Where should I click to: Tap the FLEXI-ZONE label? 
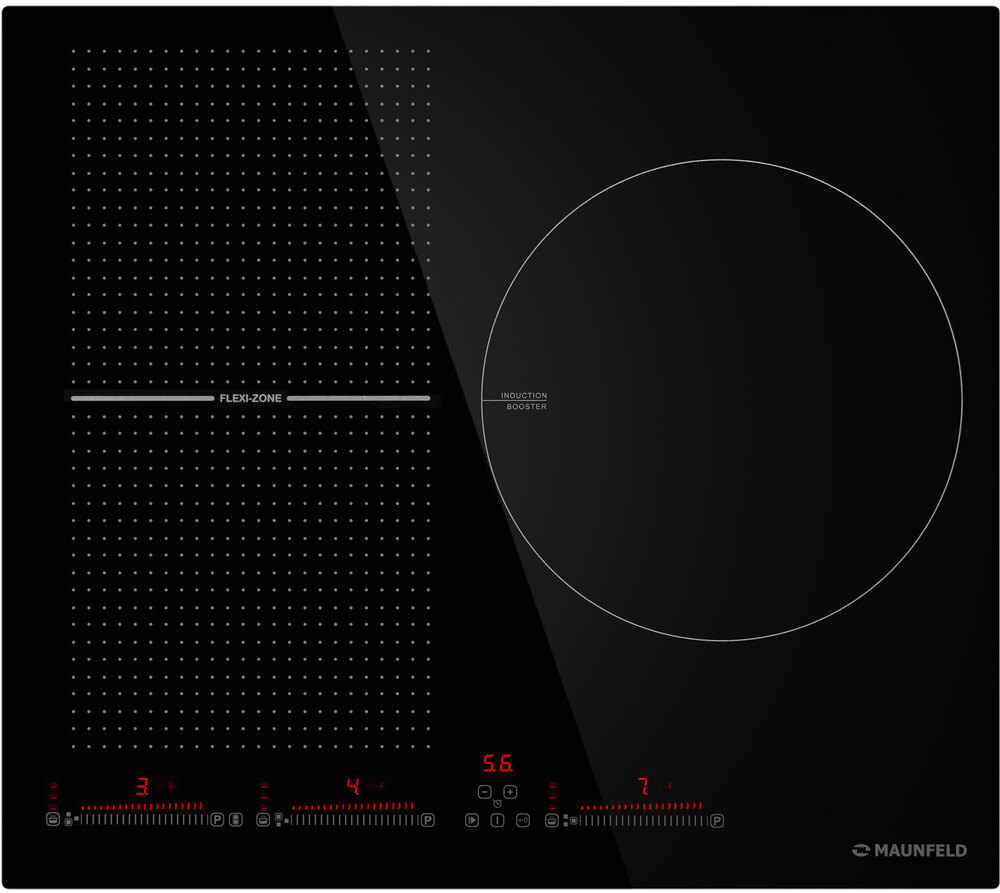click(x=250, y=398)
